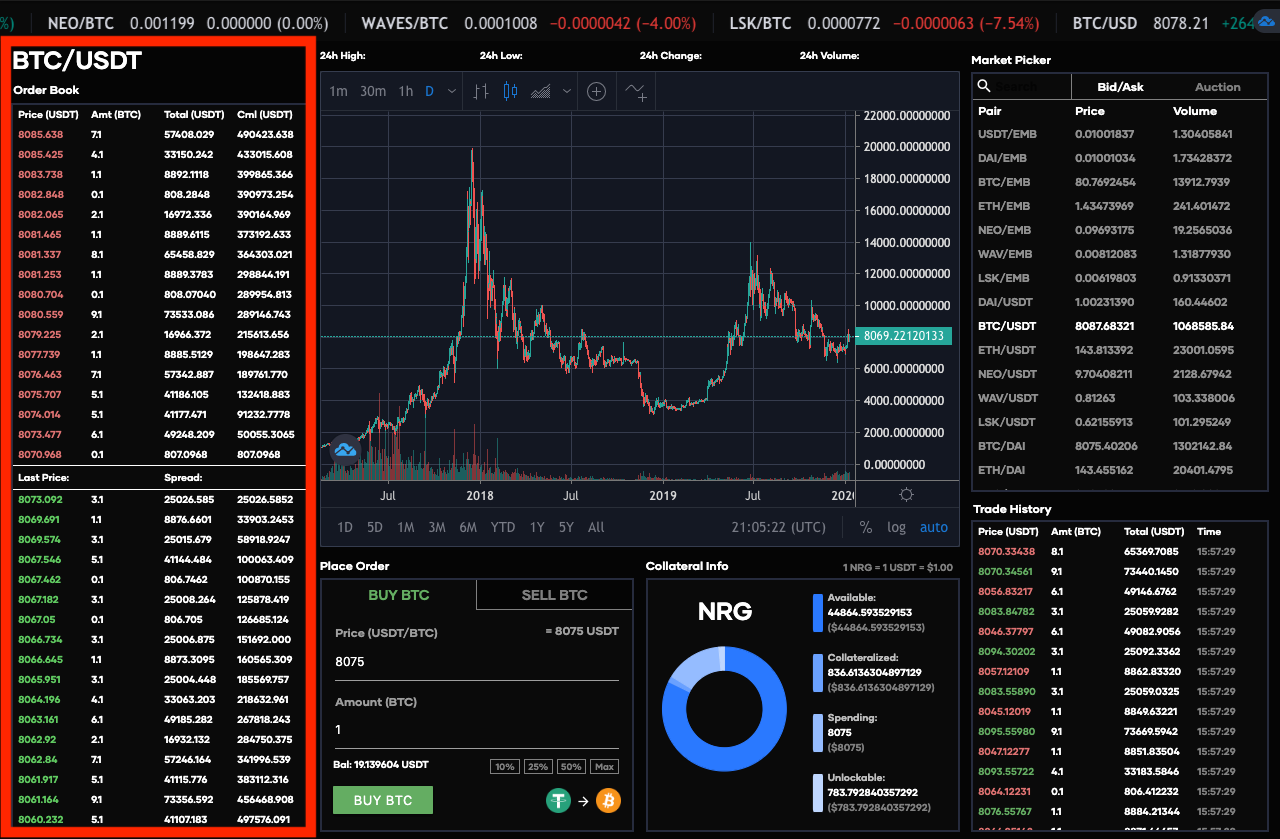
Task: Click the Amount (BTC) input field
Action: 477,730
